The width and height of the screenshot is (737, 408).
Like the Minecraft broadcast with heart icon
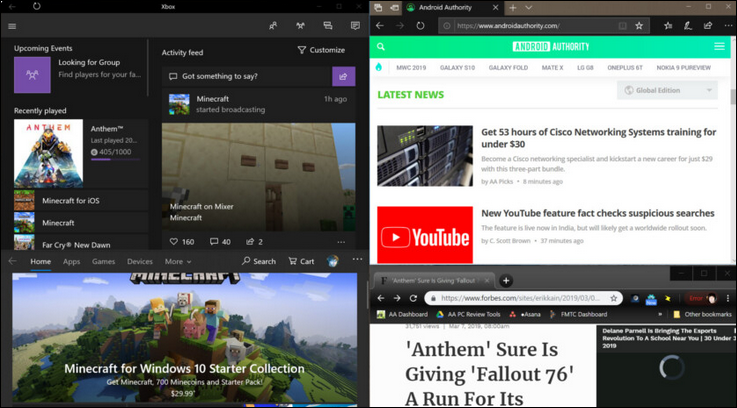pos(174,241)
